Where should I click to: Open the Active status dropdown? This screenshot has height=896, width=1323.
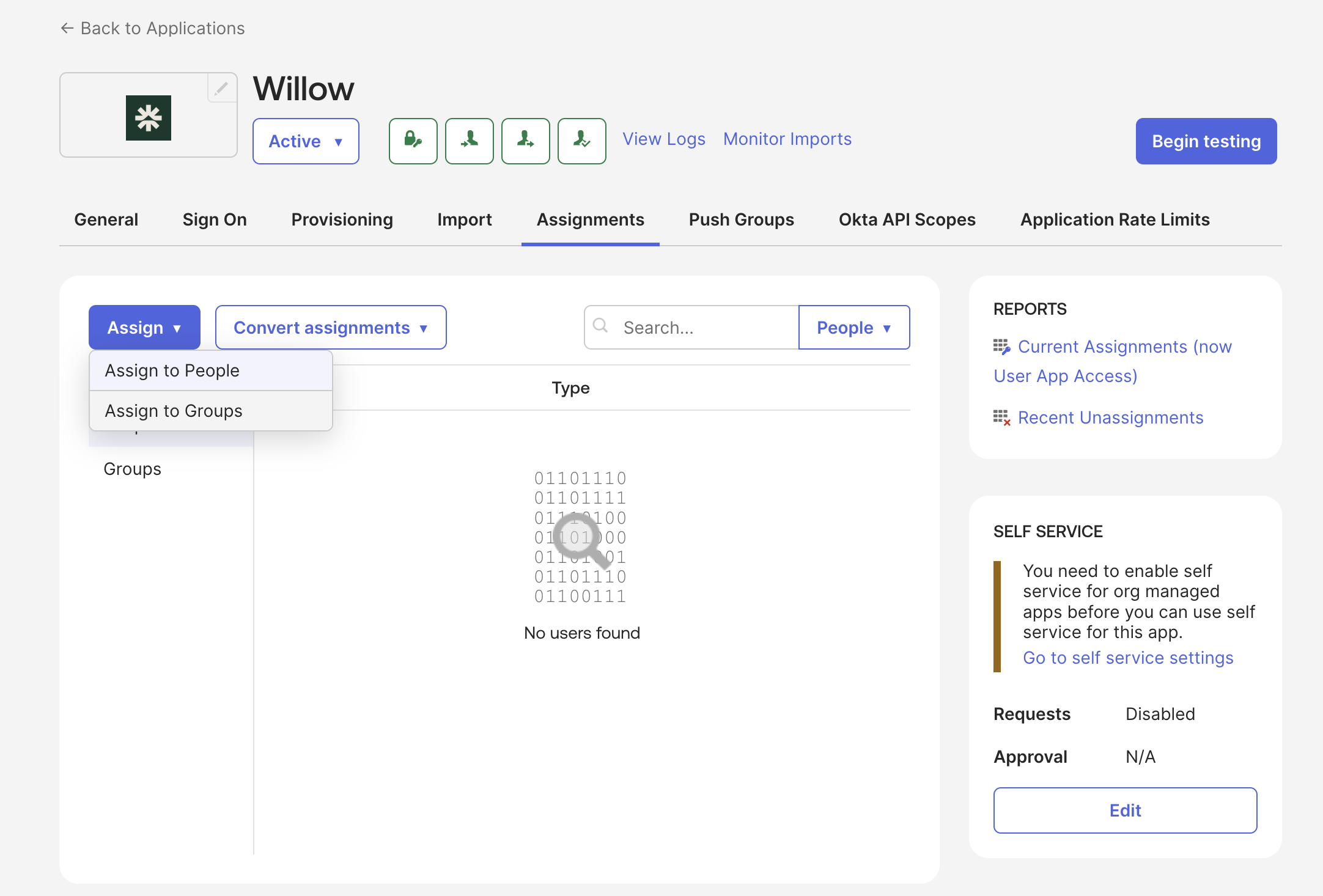click(x=306, y=141)
